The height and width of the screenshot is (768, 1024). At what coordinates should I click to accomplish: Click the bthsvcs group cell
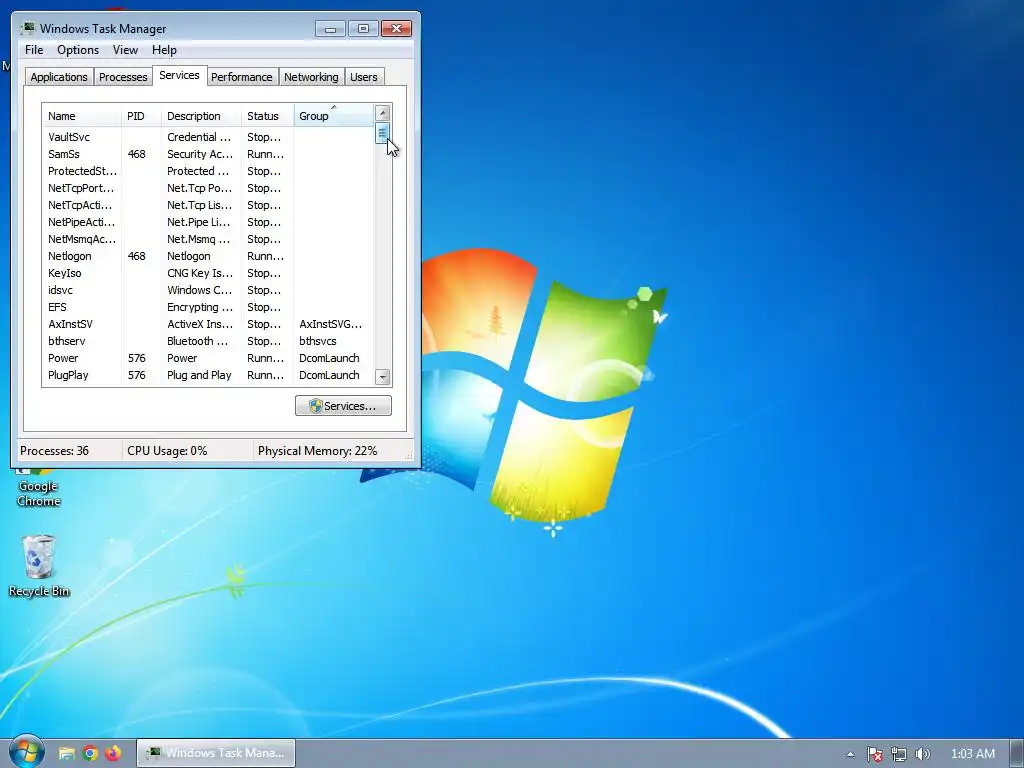[317, 341]
